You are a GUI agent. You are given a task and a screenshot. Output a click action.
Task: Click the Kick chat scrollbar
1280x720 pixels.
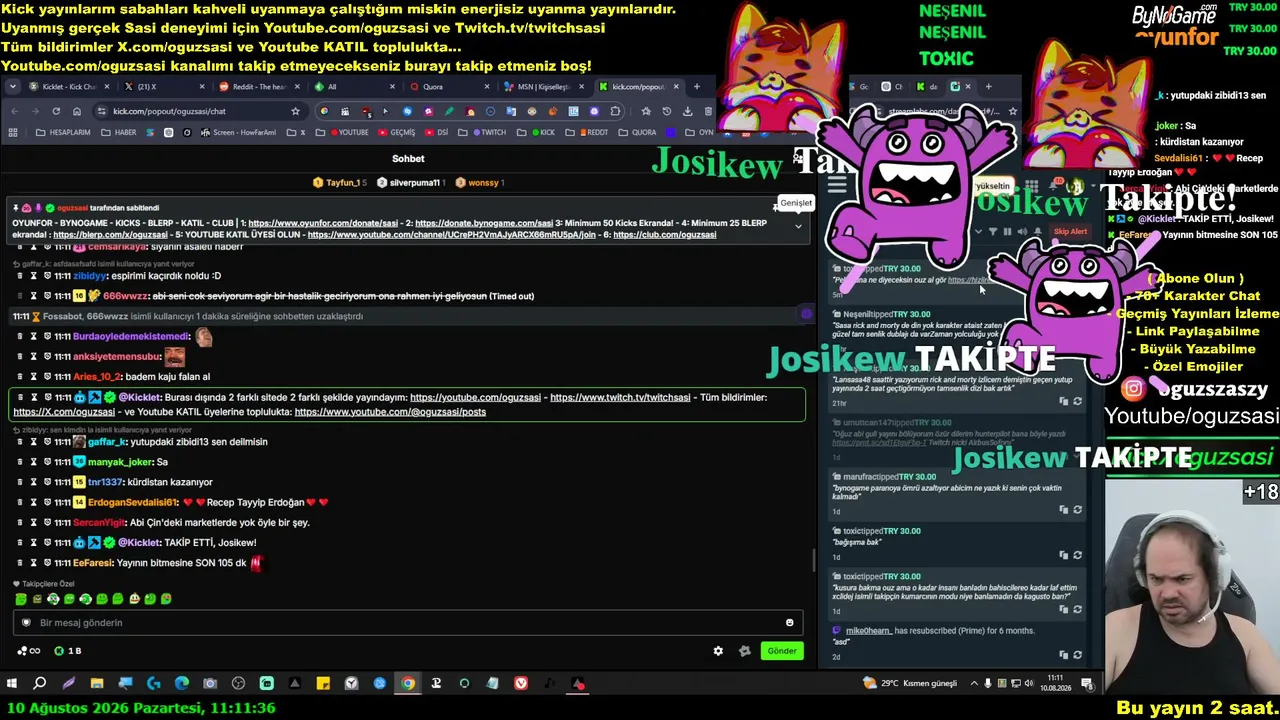[x=814, y=560]
